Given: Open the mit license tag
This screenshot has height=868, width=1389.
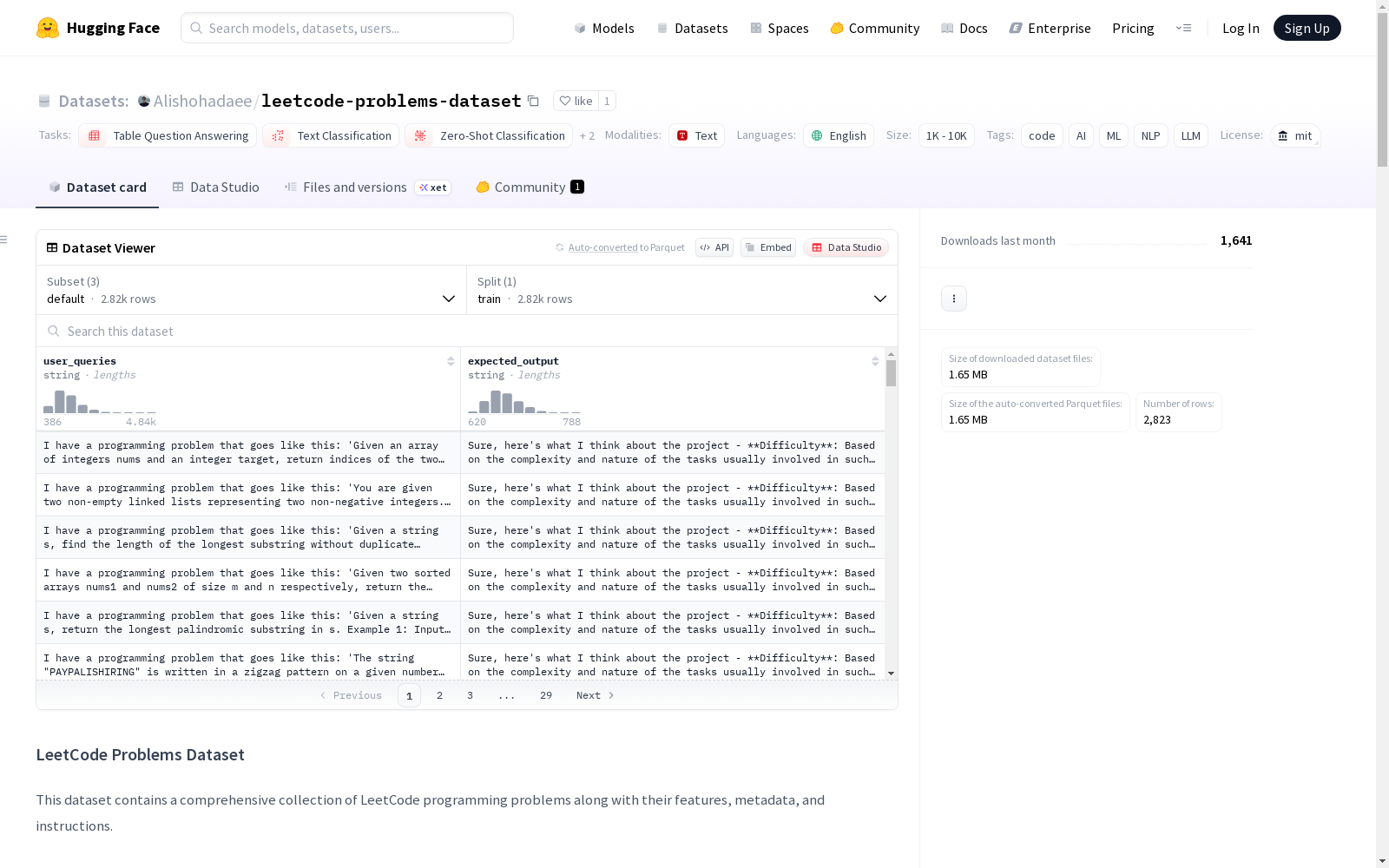Looking at the screenshot, I should click(1295, 135).
